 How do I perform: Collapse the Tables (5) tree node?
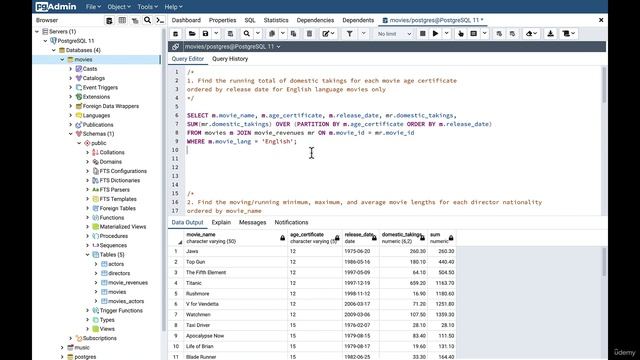(88, 255)
